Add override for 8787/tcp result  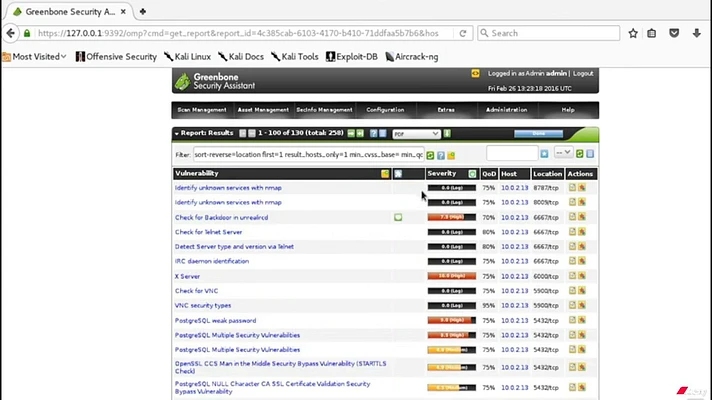(x=582, y=188)
